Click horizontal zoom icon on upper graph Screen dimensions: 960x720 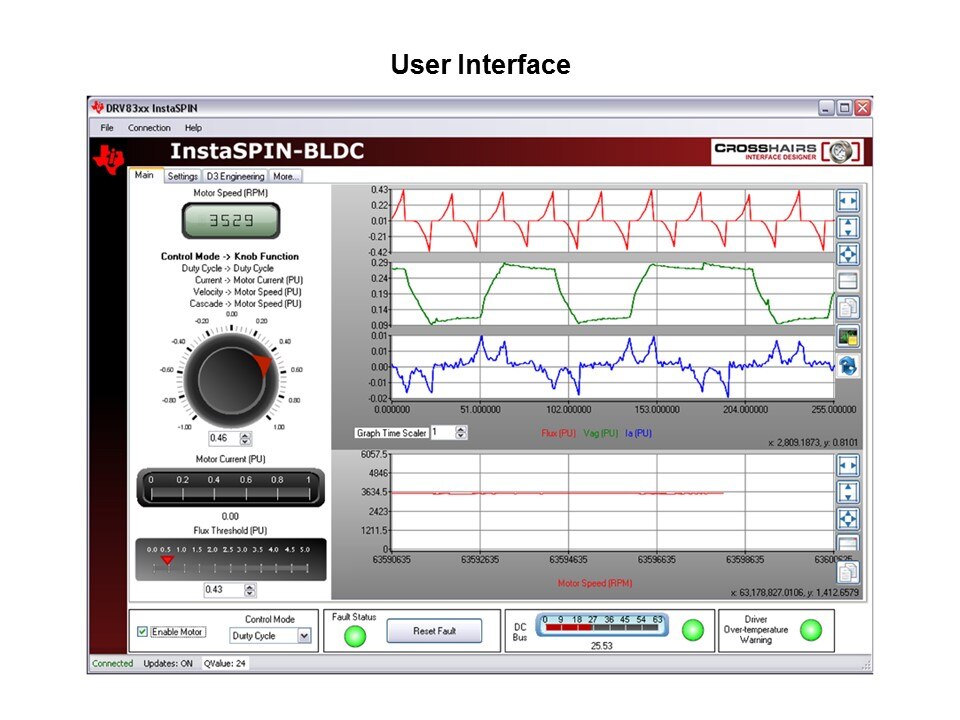tap(847, 201)
